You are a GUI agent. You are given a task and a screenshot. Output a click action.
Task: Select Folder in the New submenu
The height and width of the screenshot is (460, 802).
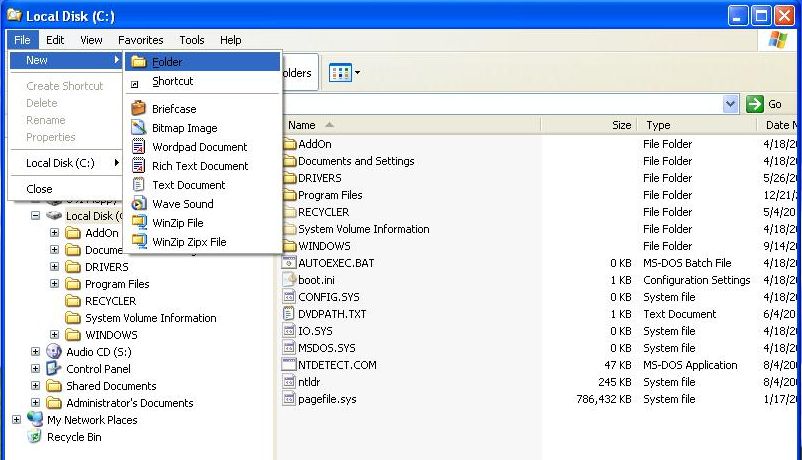166,62
